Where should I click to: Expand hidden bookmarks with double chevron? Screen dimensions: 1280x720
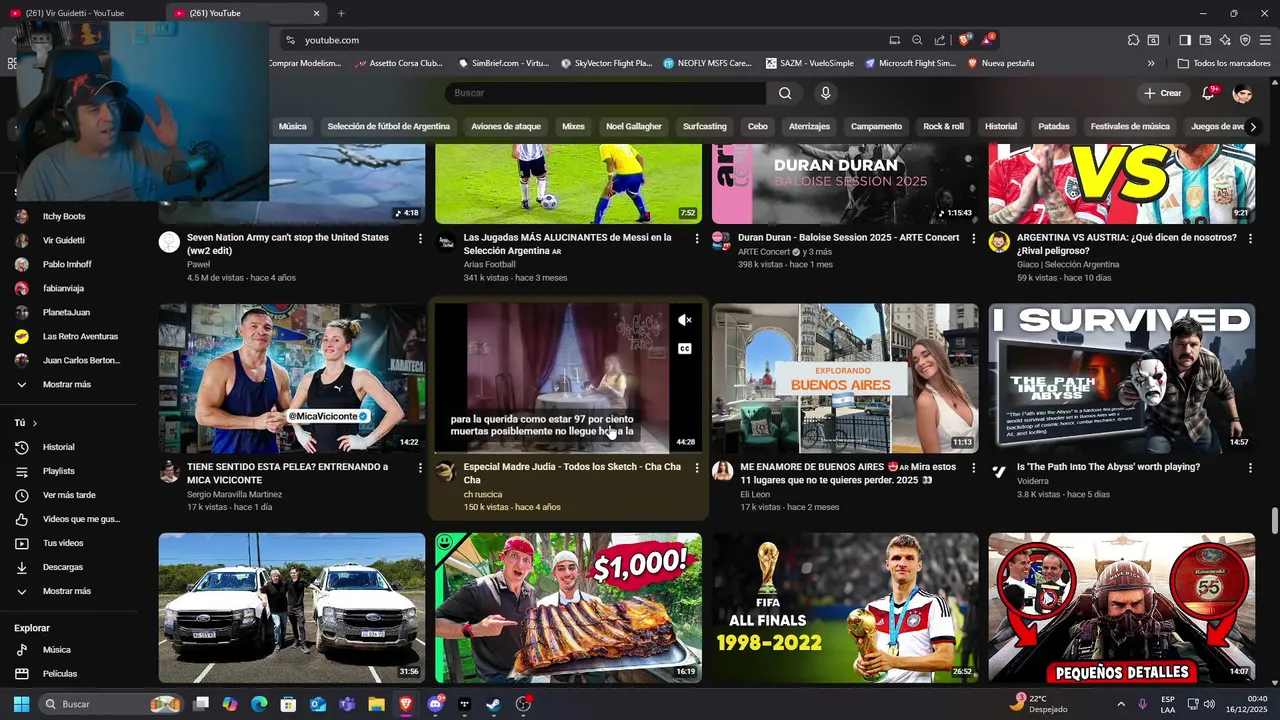[x=1151, y=63]
